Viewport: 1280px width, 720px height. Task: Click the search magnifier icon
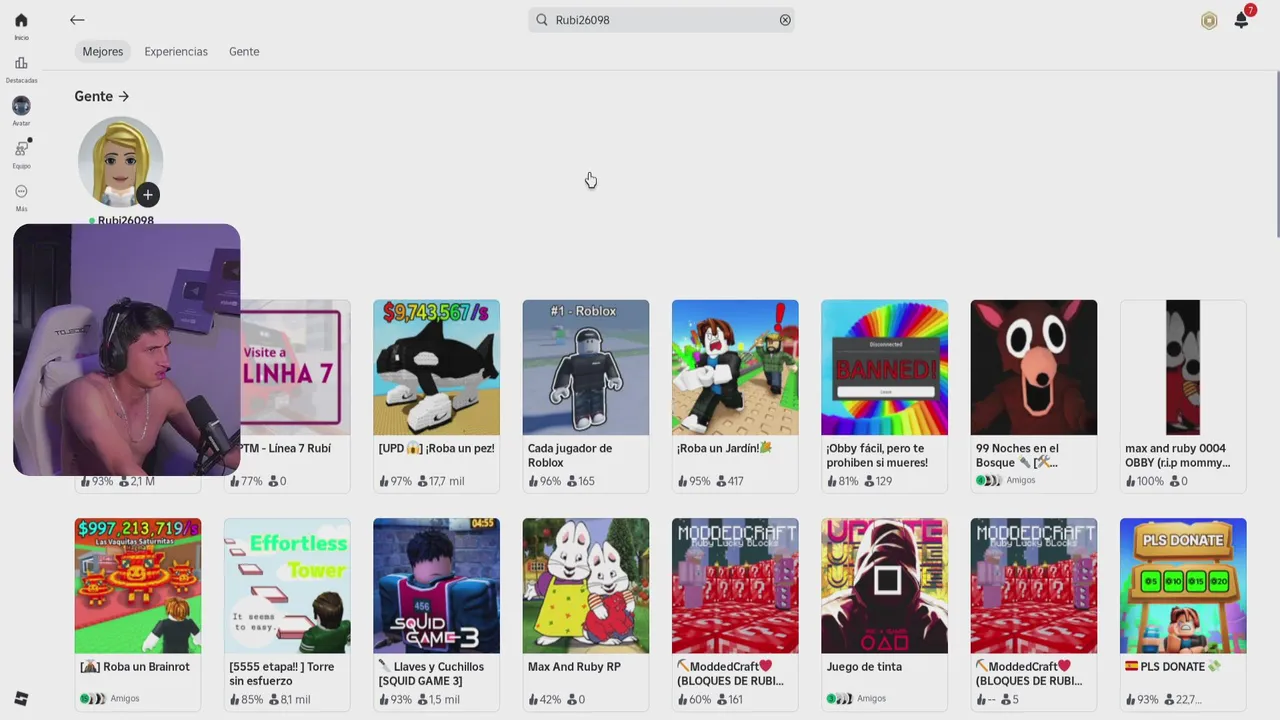(x=542, y=20)
